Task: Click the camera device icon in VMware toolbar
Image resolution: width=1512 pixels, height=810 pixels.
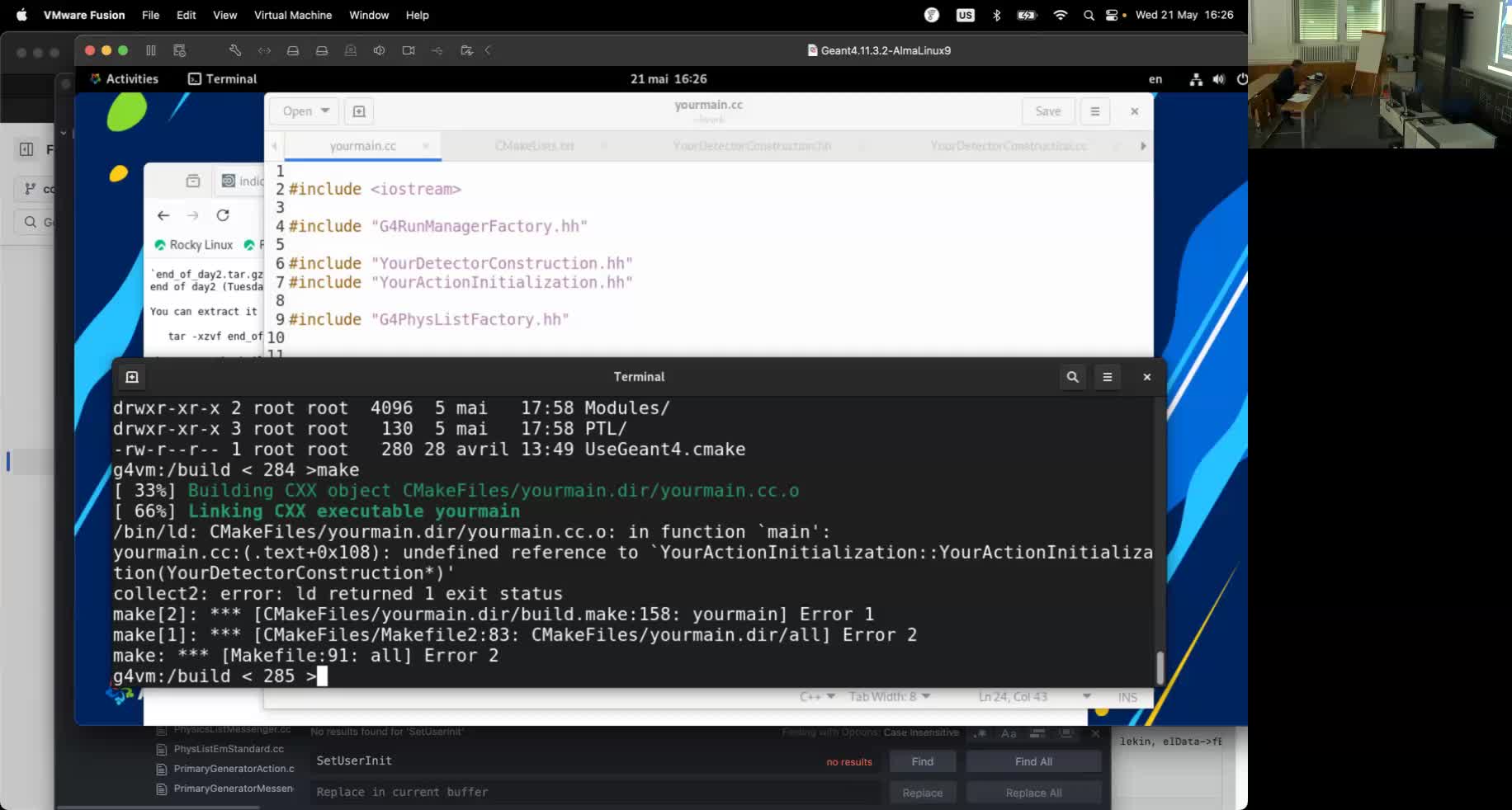Action: [x=408, y=50]
